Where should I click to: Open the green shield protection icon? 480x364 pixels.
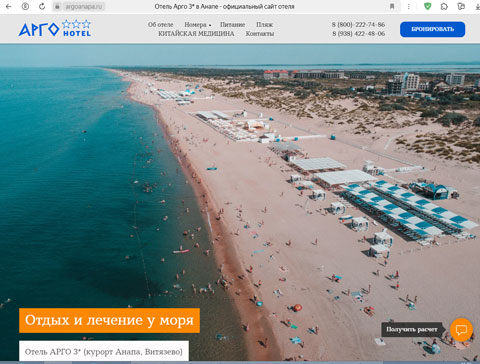click(x=427, y=6)
